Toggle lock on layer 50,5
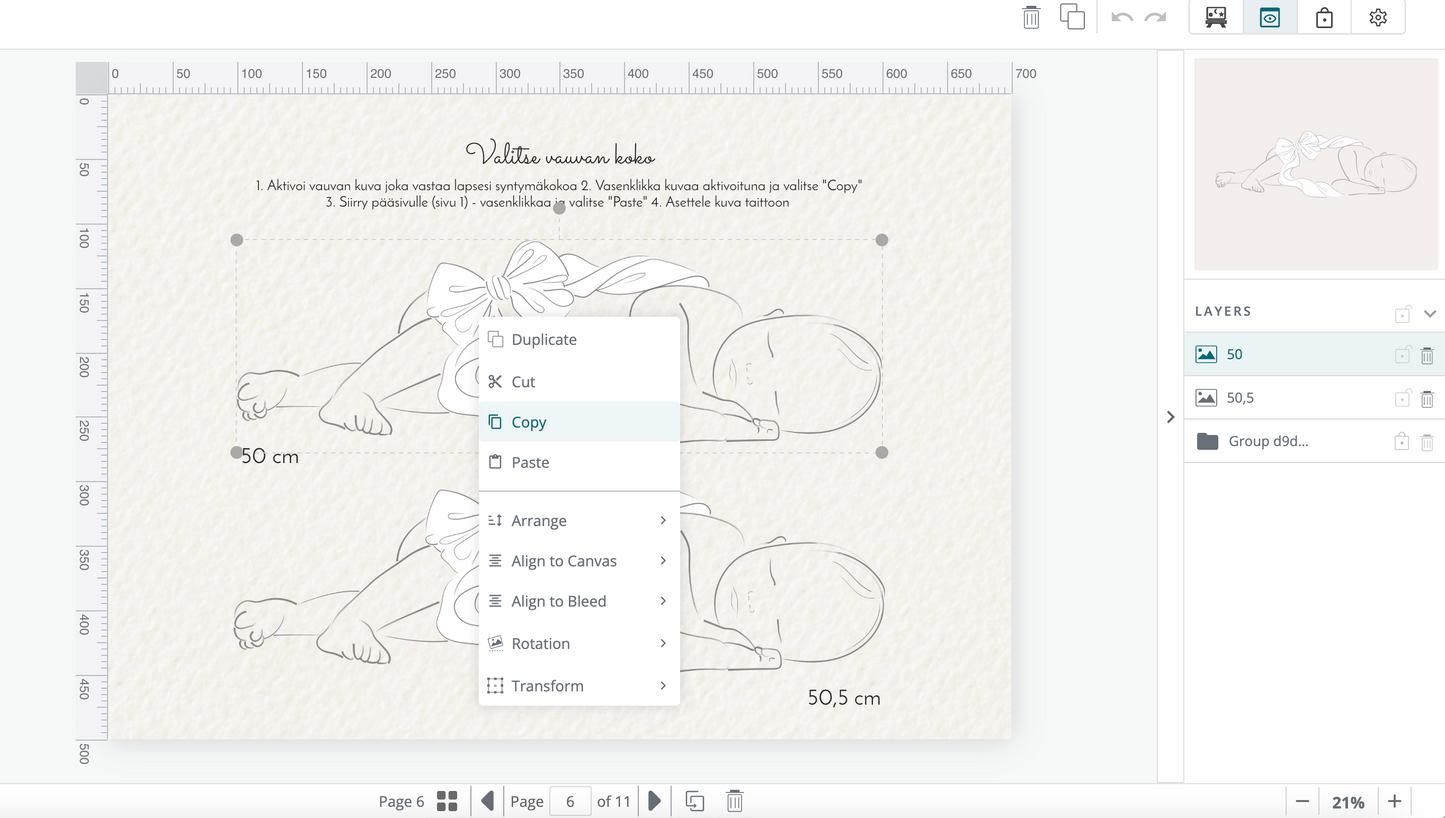The width and height of the screenshot is (1445, 818). [1402, 398]
